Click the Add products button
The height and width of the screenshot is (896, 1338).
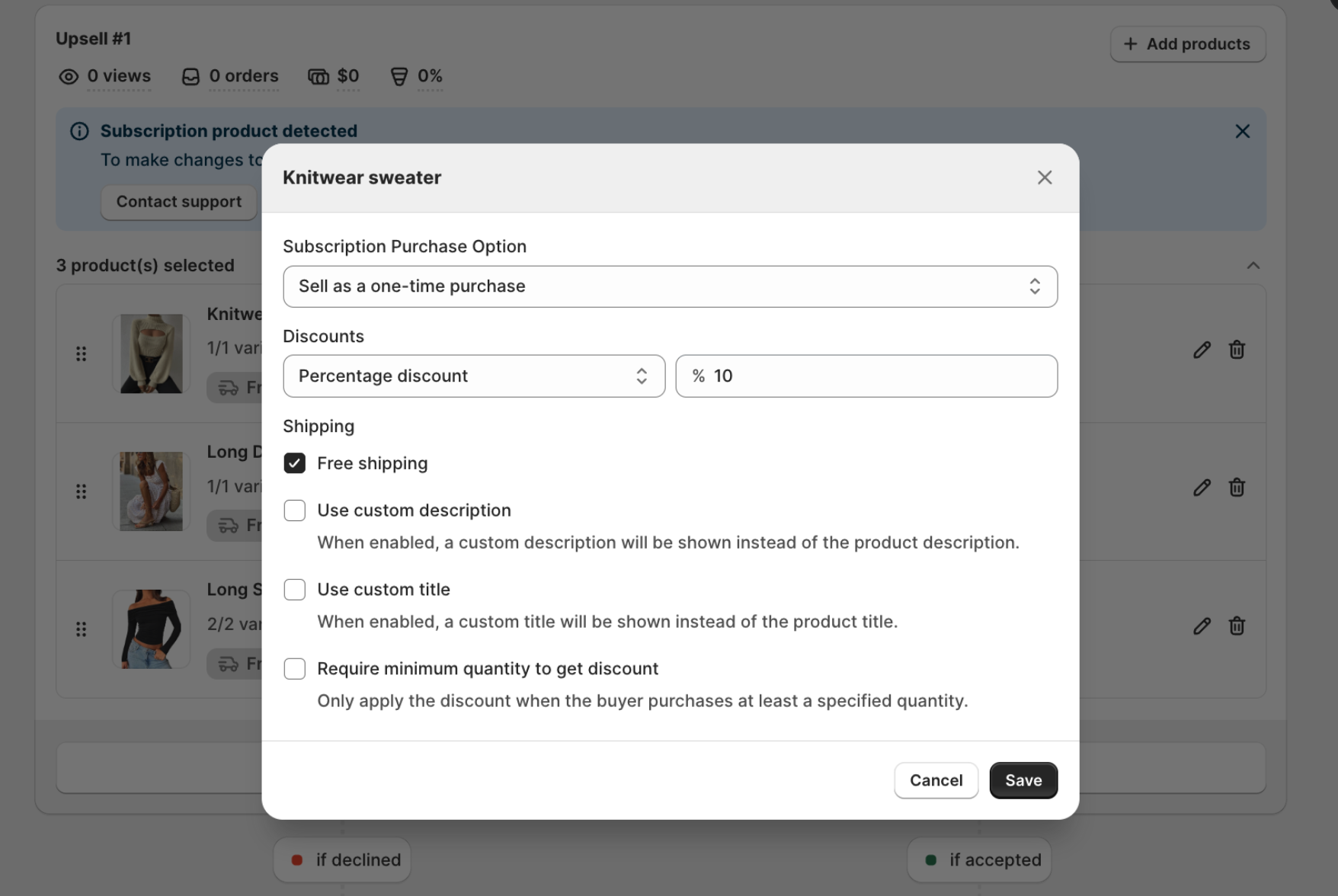pos(1187,44)
